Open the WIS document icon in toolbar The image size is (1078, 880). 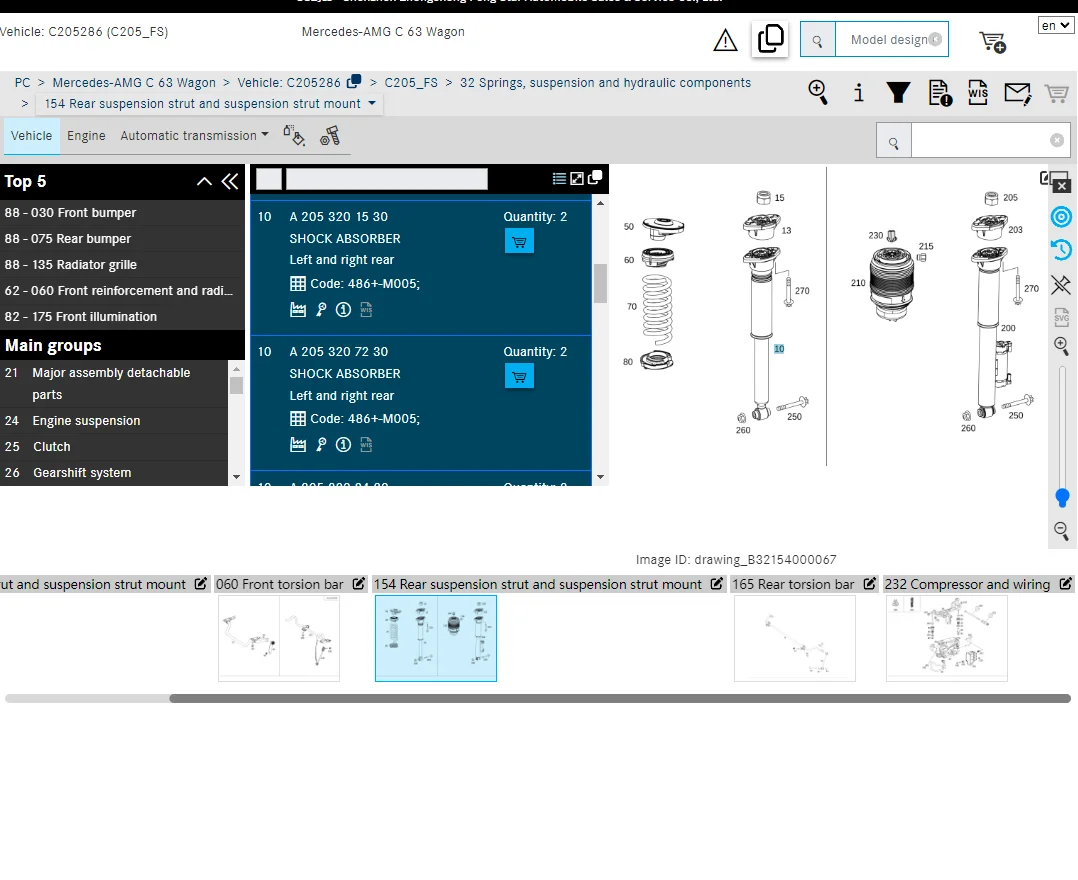coord(978,92)
